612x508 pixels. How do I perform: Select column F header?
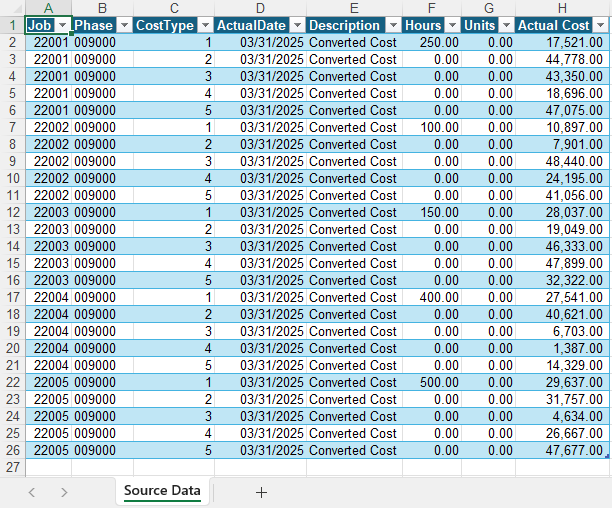point(432,8)
